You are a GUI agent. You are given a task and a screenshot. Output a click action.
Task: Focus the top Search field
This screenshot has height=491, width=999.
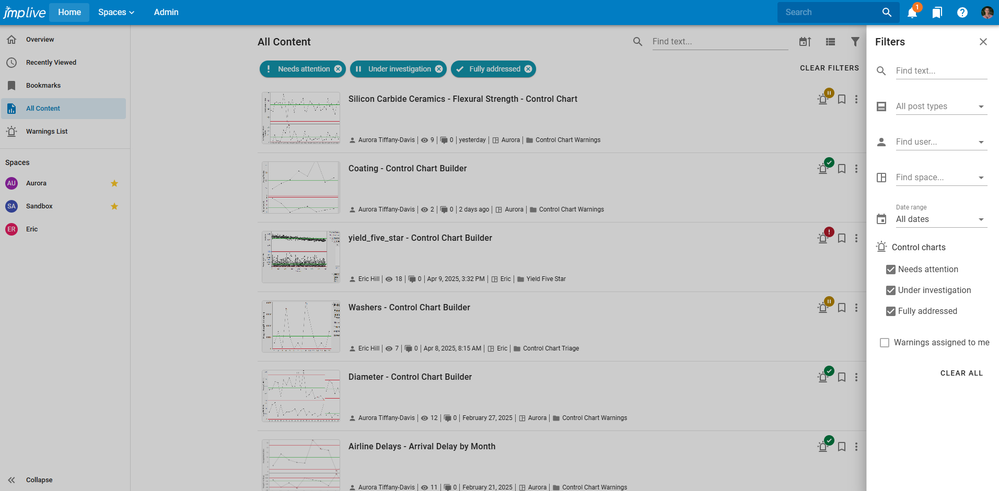[x=830, y=12]
